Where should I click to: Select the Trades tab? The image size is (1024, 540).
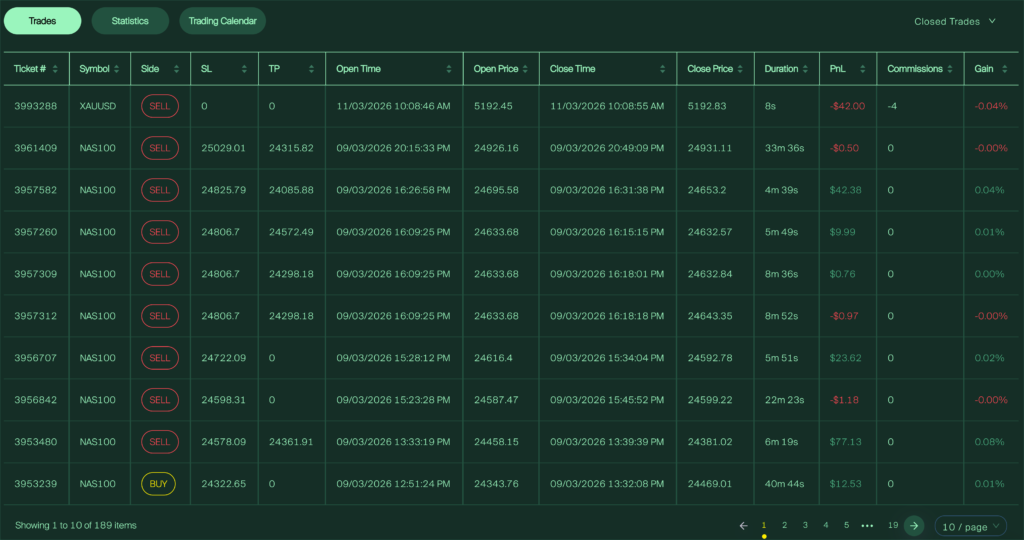point(42,21)
